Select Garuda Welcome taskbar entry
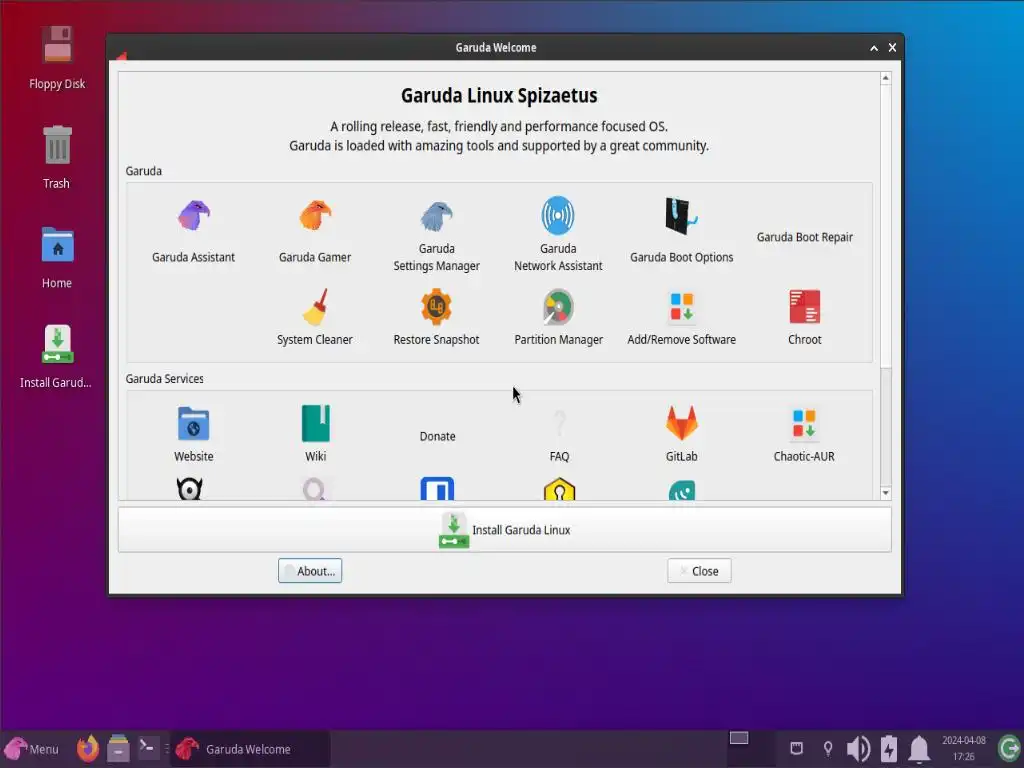The height and width of the screenshot is (768, 1024). pos(251,749)
